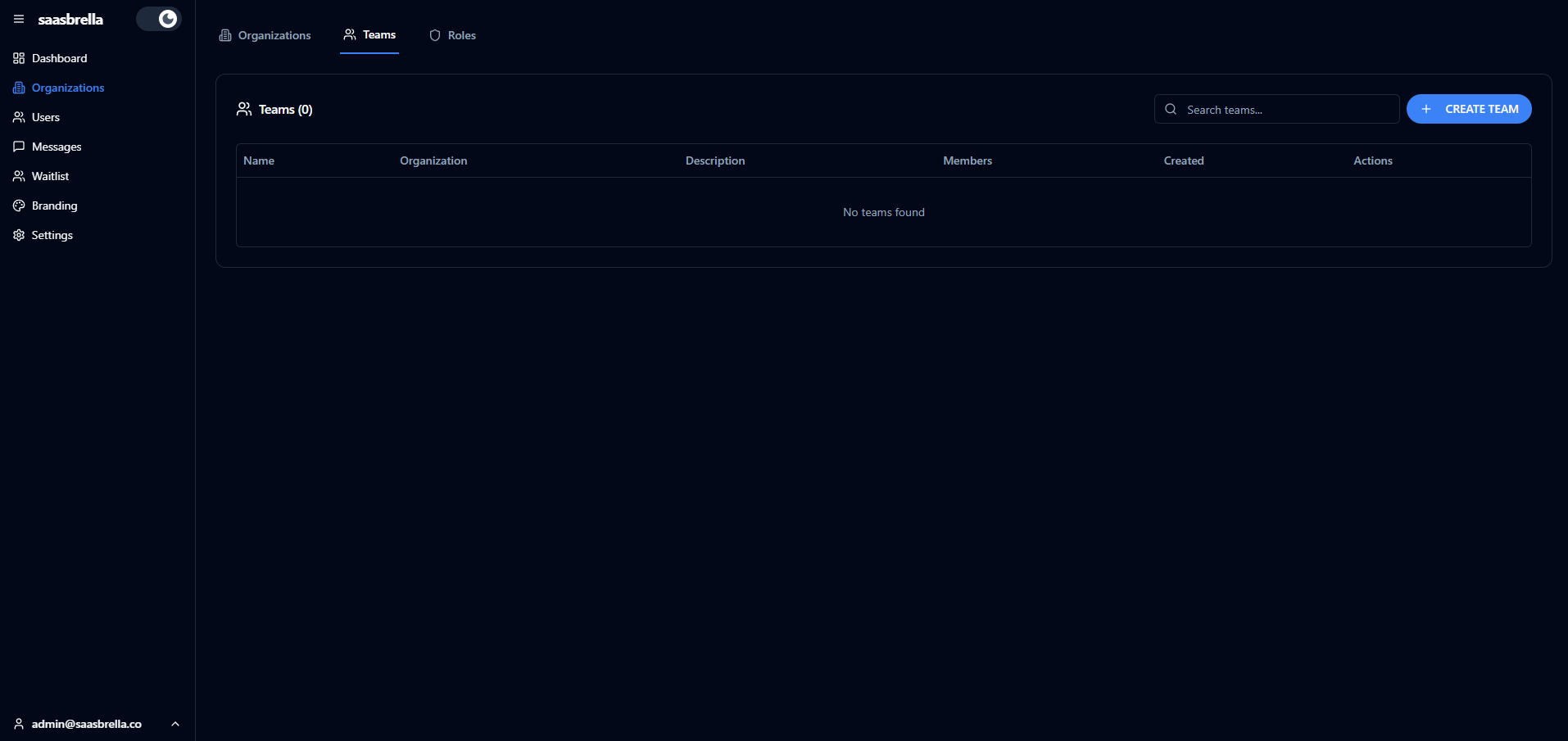Click the Users icon in sidebar
1568x741 pixels.
(19, 117)
